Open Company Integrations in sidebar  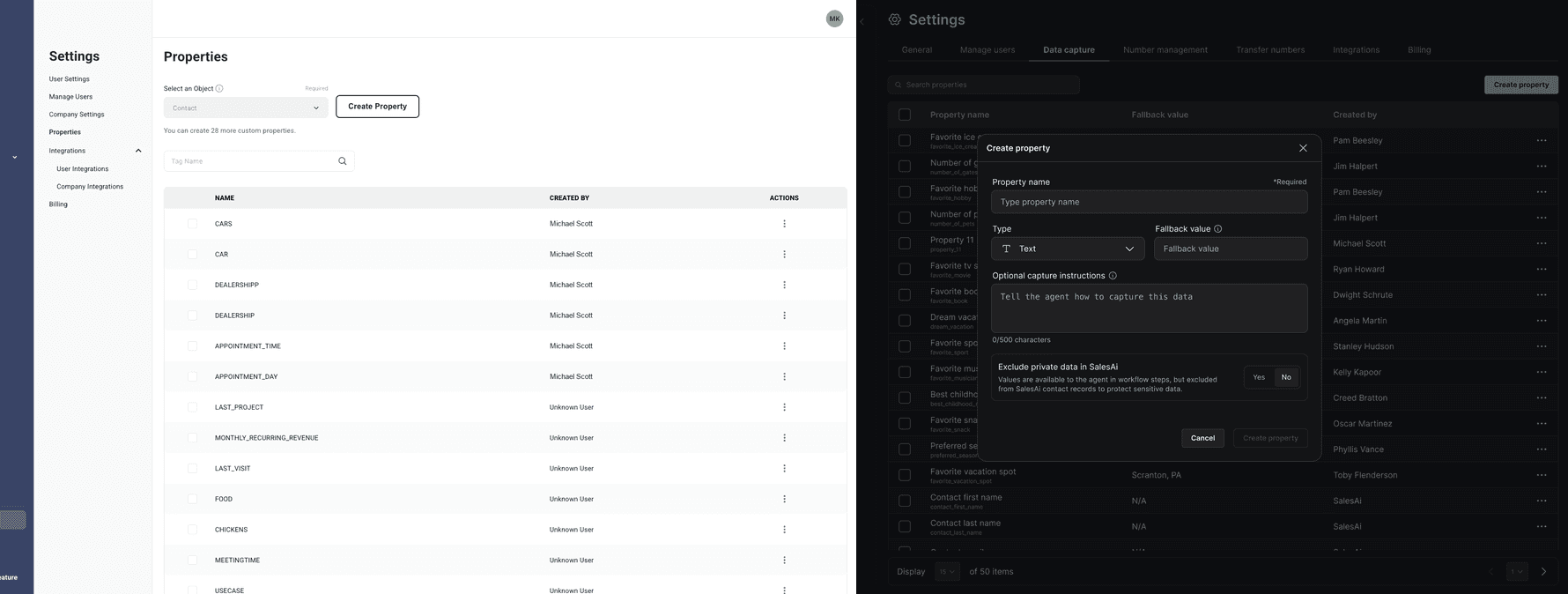(90, 187)
